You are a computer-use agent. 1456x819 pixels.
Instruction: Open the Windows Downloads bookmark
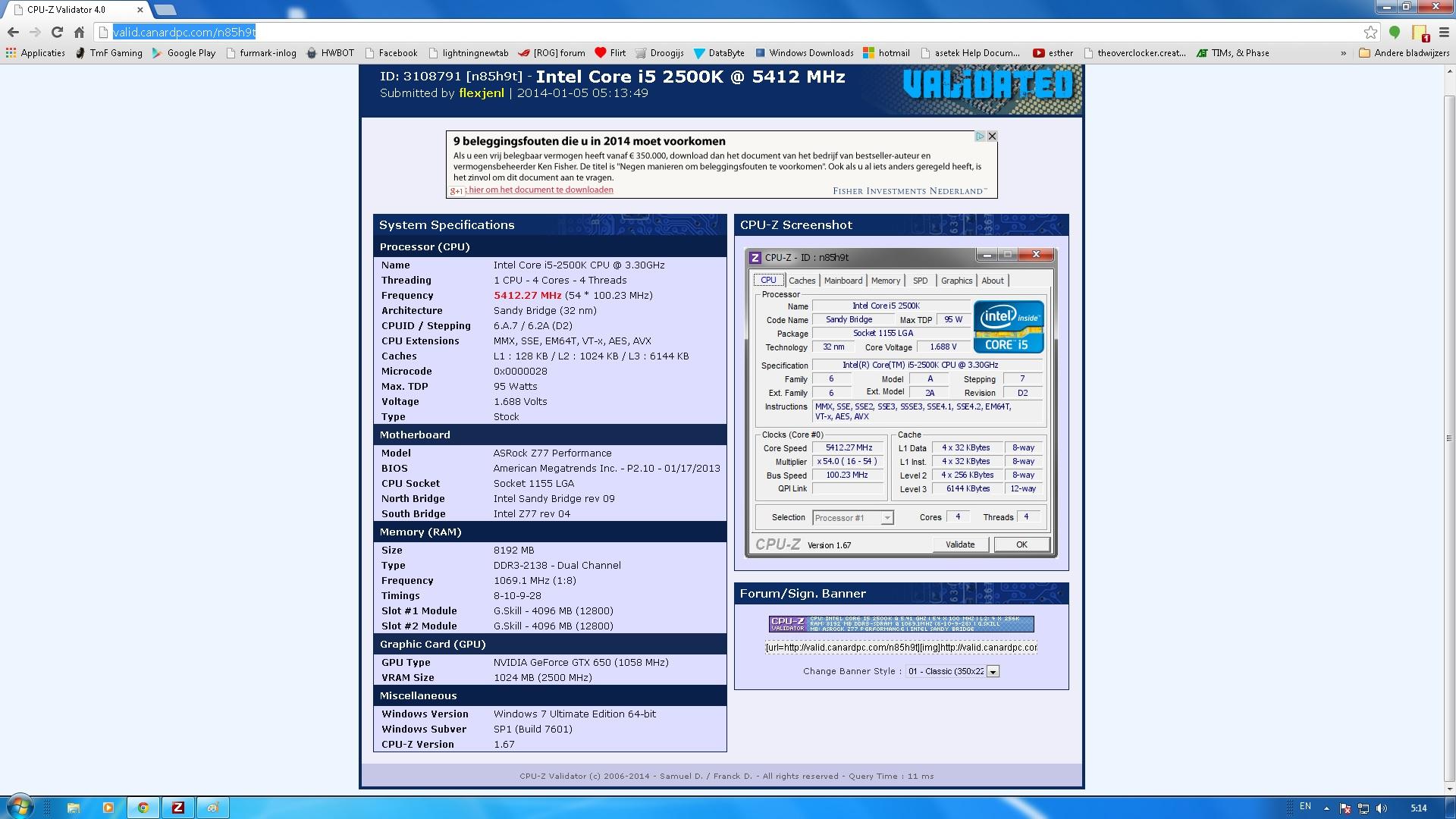point(804,53)
